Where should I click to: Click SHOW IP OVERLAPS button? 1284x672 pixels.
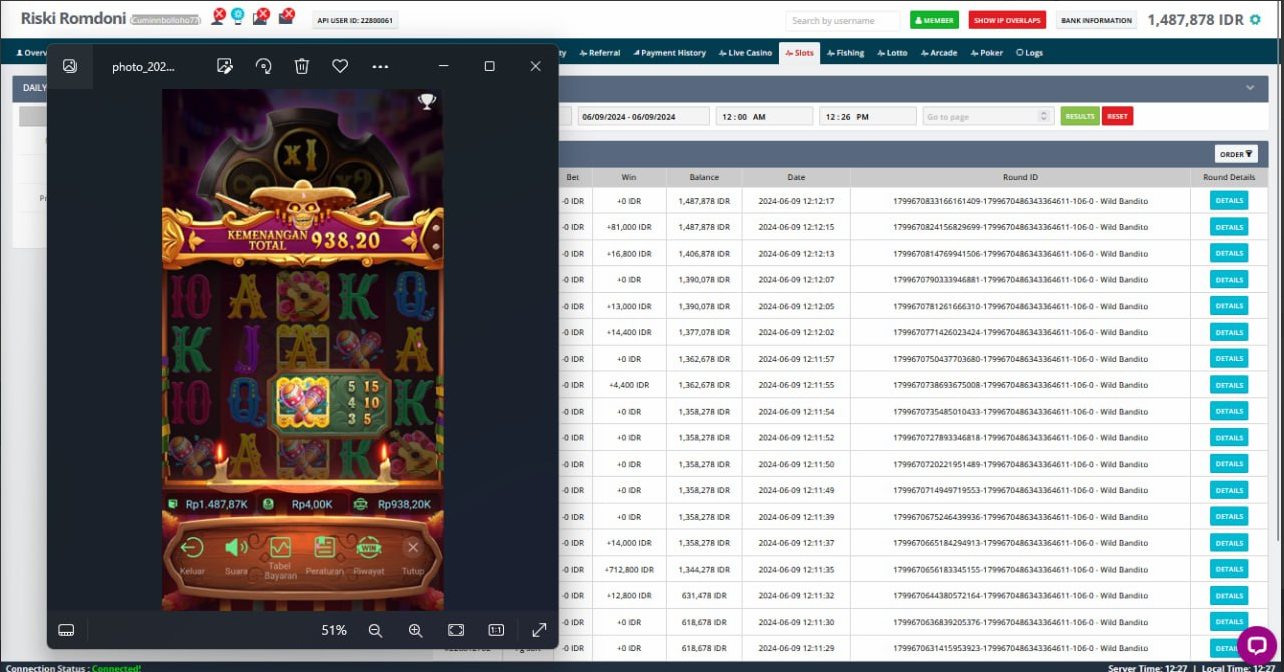[1007, 20]
